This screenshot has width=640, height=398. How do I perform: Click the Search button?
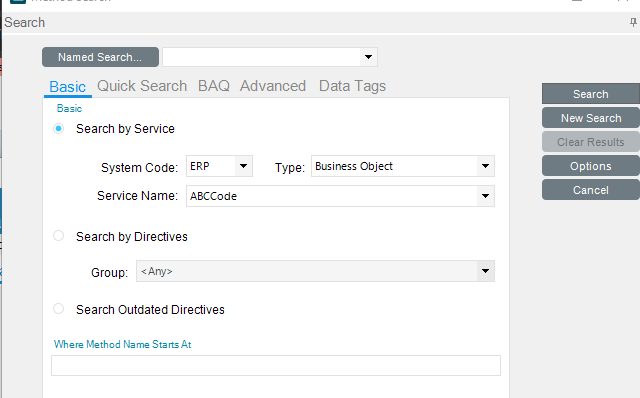click(x=591, y=94)
